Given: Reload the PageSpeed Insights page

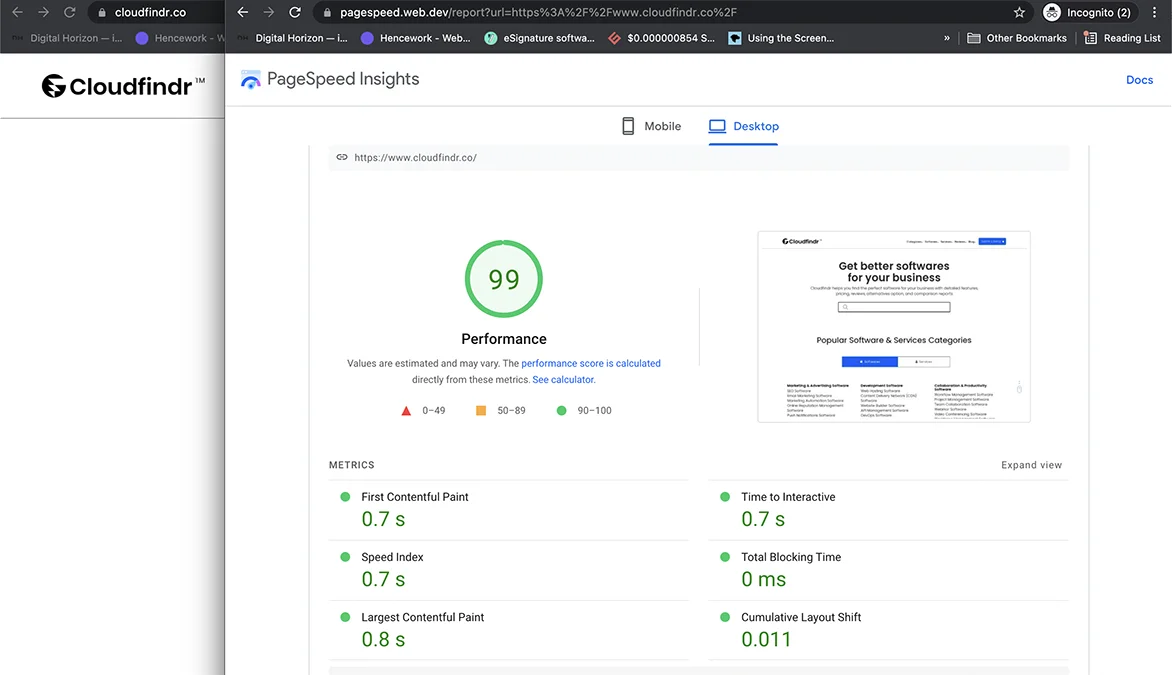Looking at the screenshot, I should point(295,12).
